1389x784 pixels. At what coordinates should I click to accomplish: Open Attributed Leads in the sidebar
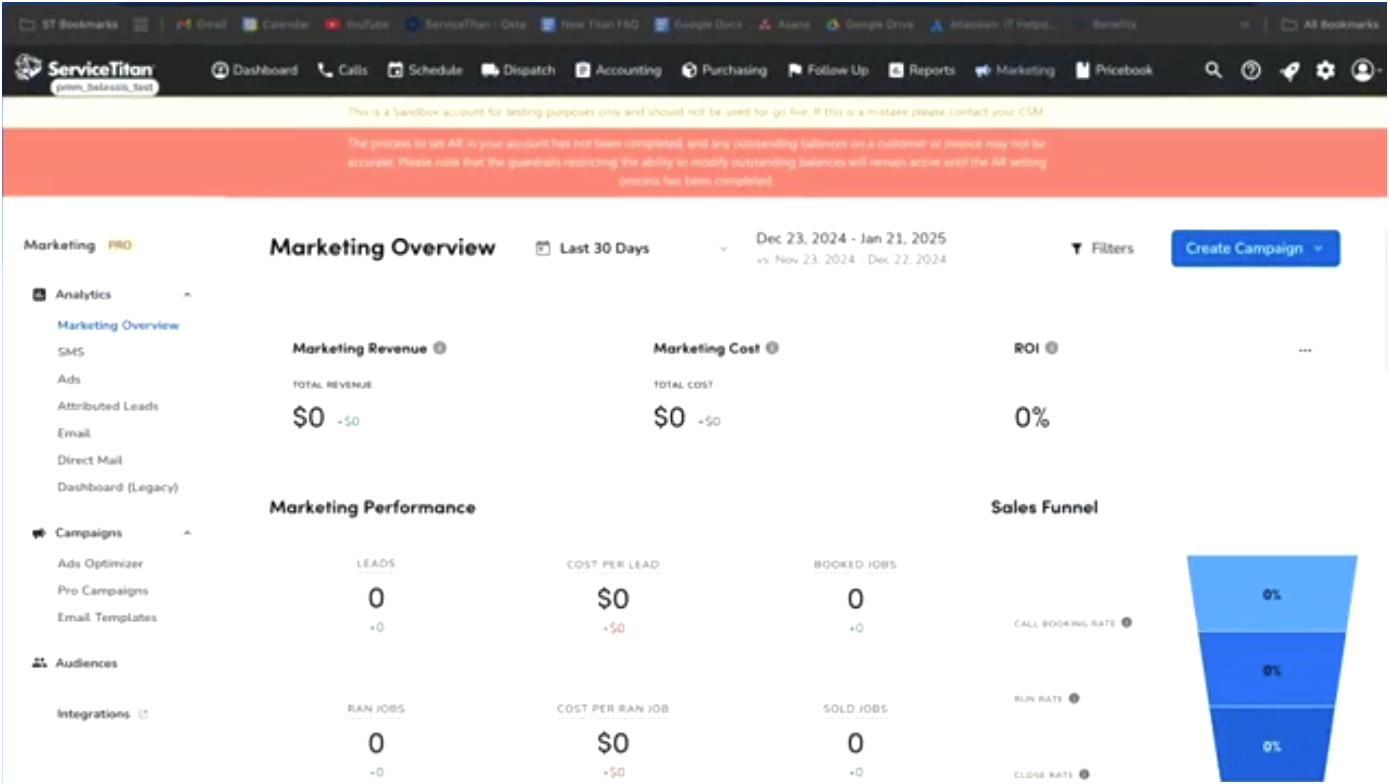108,406
